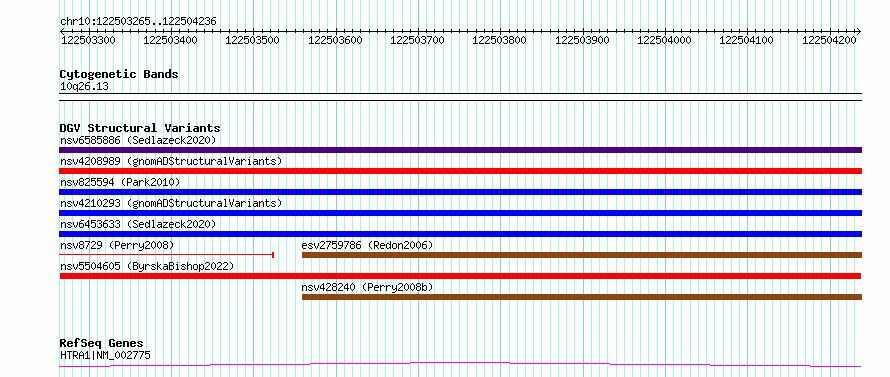Click ruler position 122503400

[170, 40]
